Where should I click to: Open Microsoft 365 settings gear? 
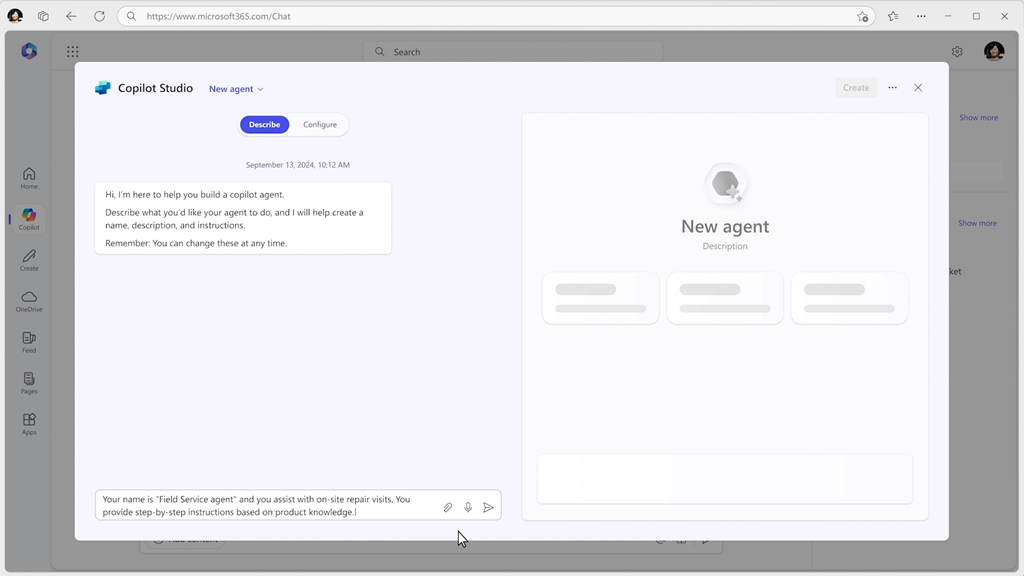pos(957,52)
